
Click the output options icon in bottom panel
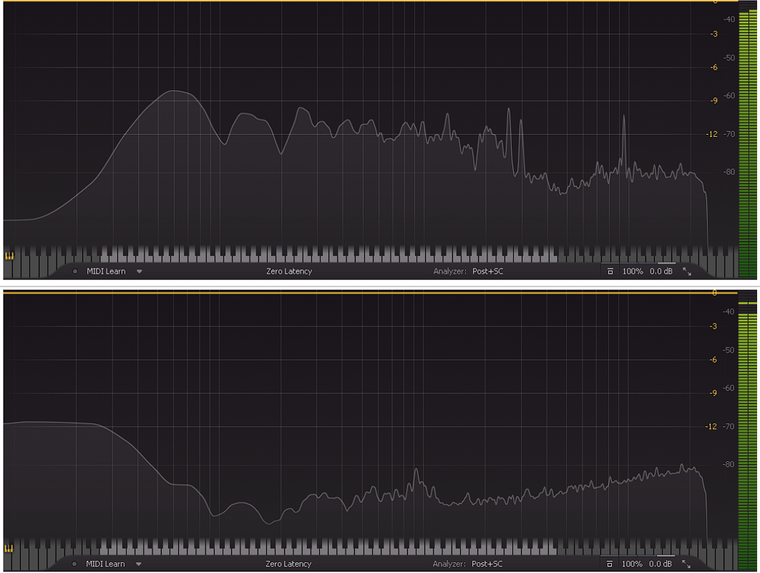(x=610, y=564)
